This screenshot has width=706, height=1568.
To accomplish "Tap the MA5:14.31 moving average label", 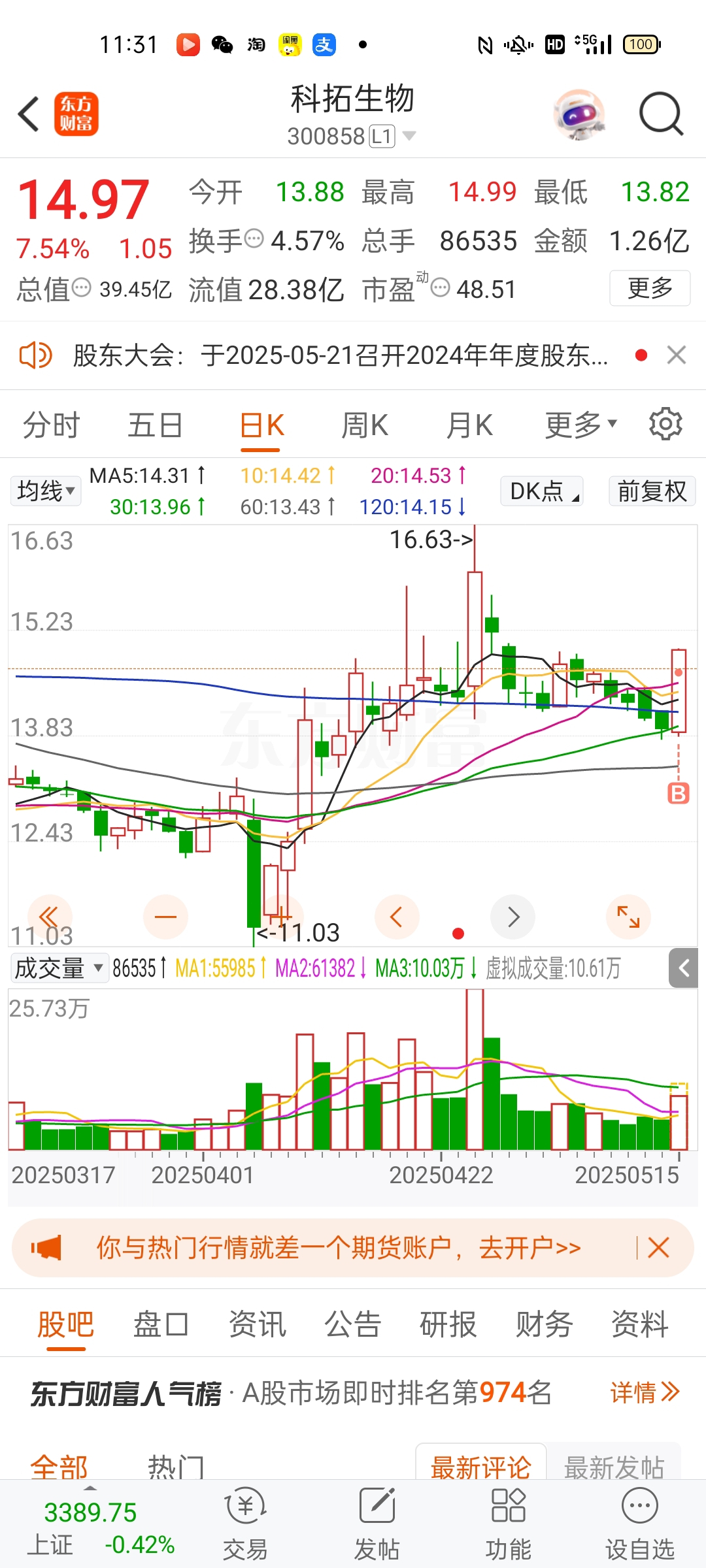I will pos(147,476).
